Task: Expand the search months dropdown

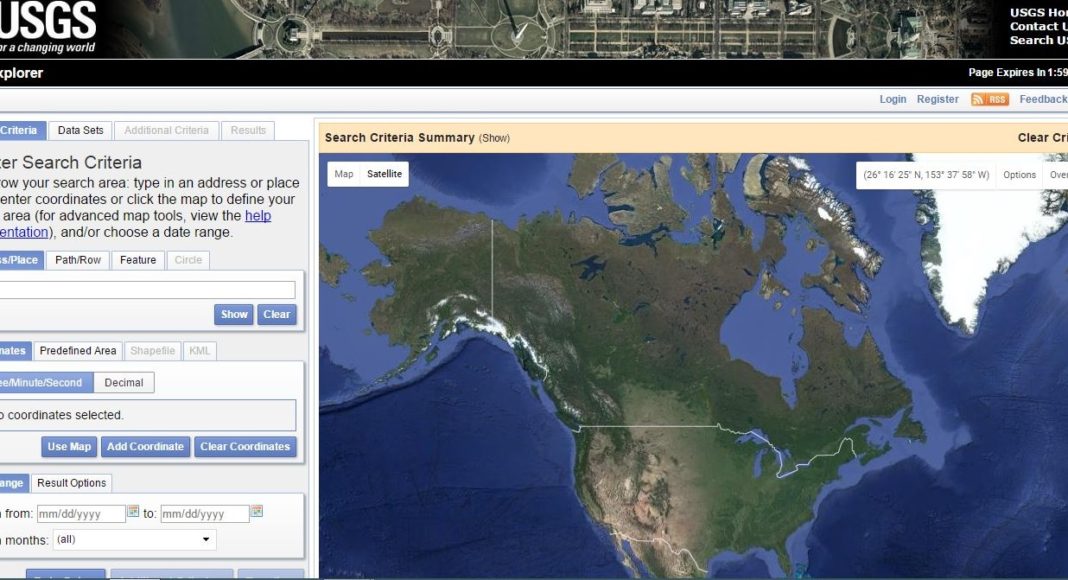Action: coord(135,540)
